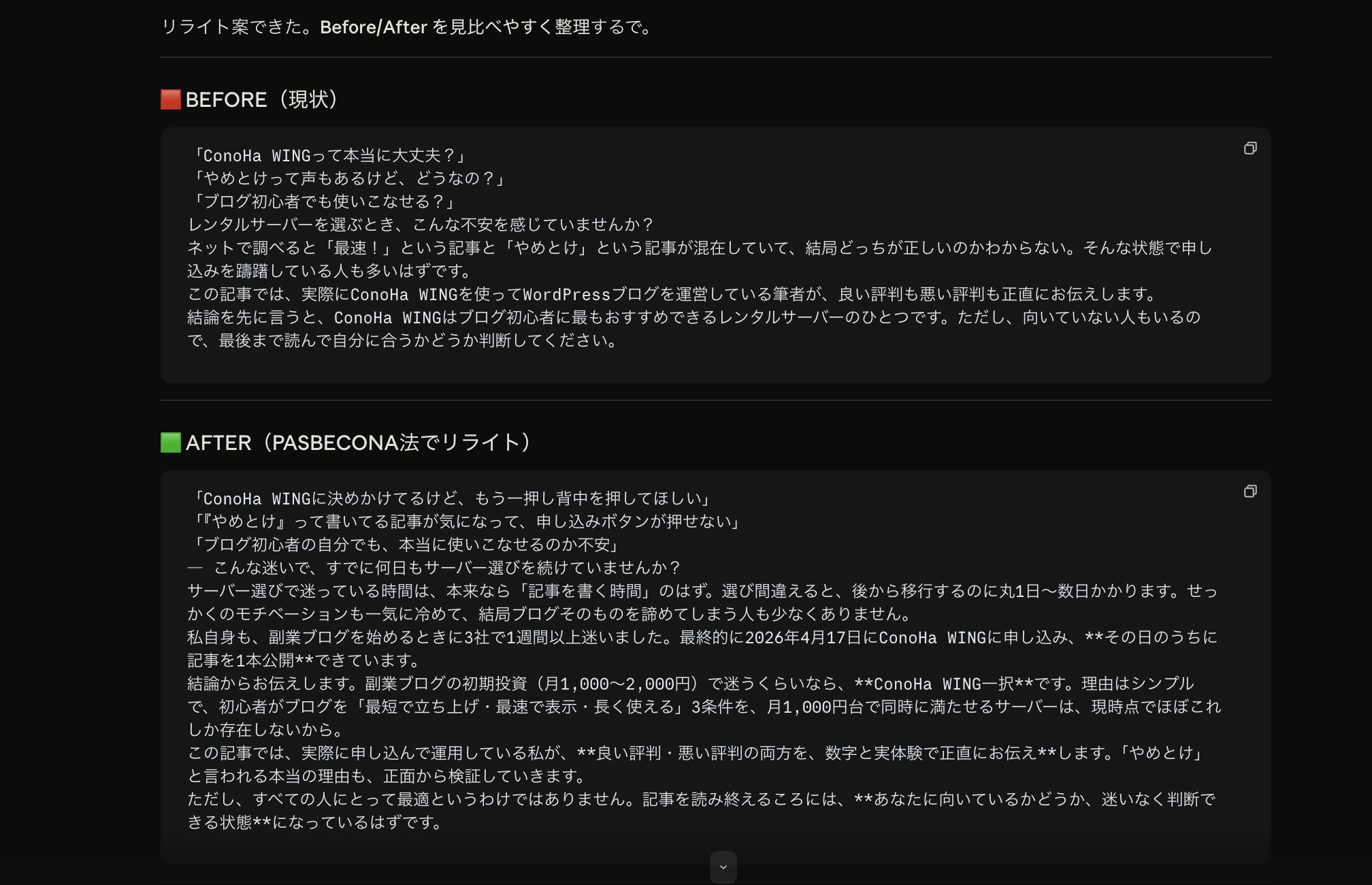Click the AFTER（PASBECONA法でリライト） heading
1372x885 pixels.
click(347, 442)
